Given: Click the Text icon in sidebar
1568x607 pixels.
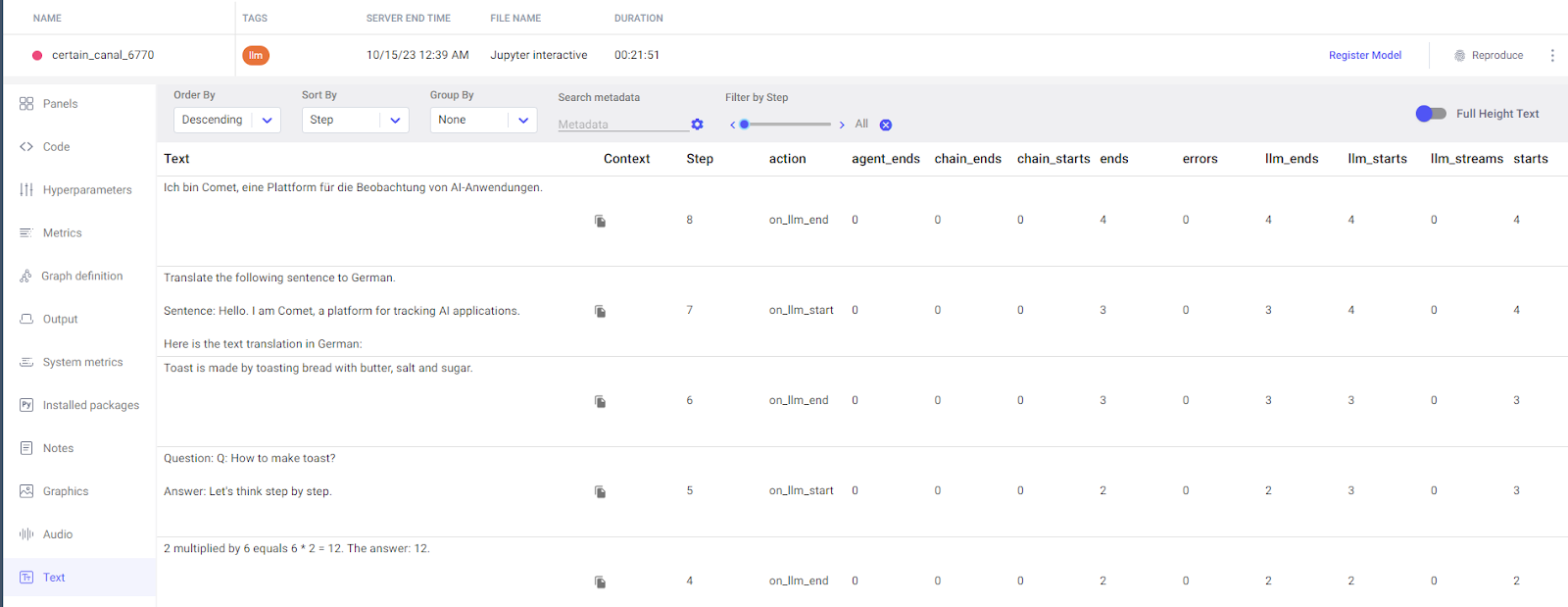Looking at the screenshot, I should pyautogui.click(x=26, y=578).
